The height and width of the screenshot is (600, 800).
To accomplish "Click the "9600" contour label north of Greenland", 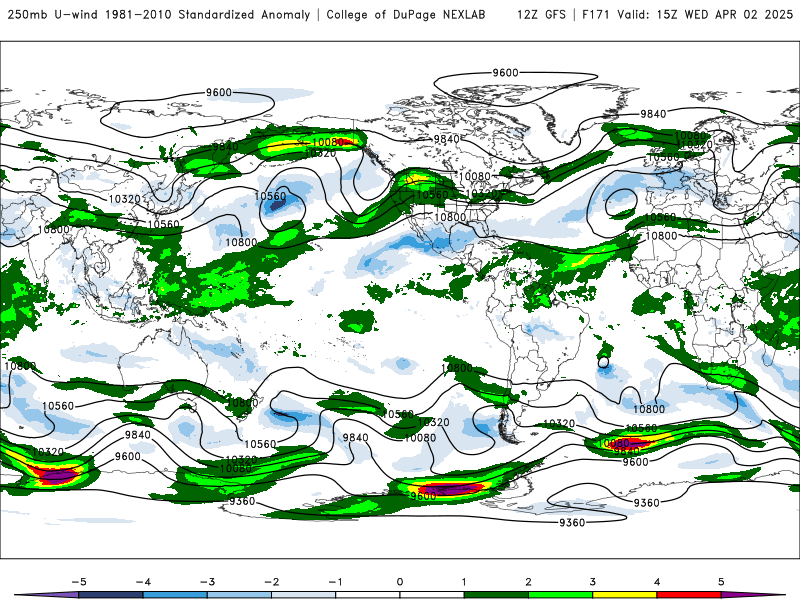I will pyautogui.click(x=505, y=73).
